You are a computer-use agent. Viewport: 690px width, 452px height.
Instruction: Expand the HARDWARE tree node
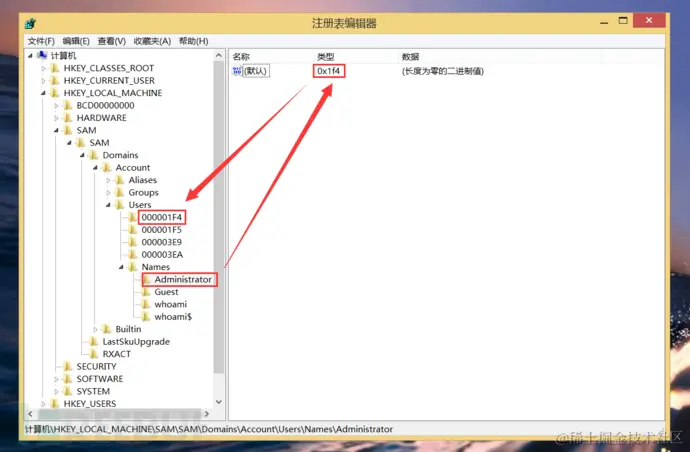click(x=56, y=118)
